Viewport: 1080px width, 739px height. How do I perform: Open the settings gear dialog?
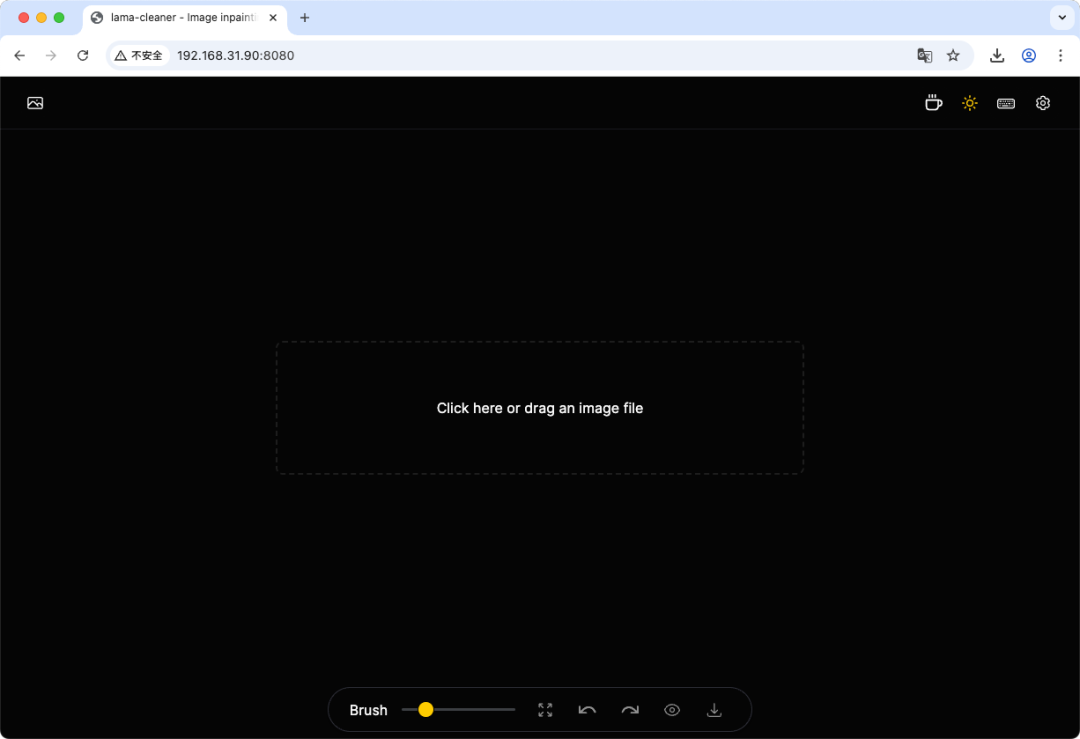click(x=1042, y=102)
